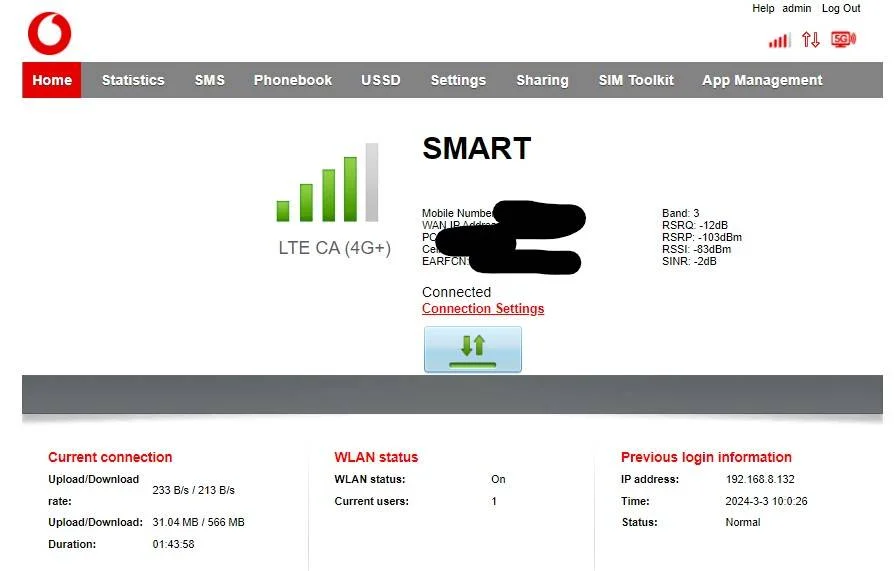The width and height of the screenshot is (894, 571).
Task: Click Log Out
Action: click(841, 9)
